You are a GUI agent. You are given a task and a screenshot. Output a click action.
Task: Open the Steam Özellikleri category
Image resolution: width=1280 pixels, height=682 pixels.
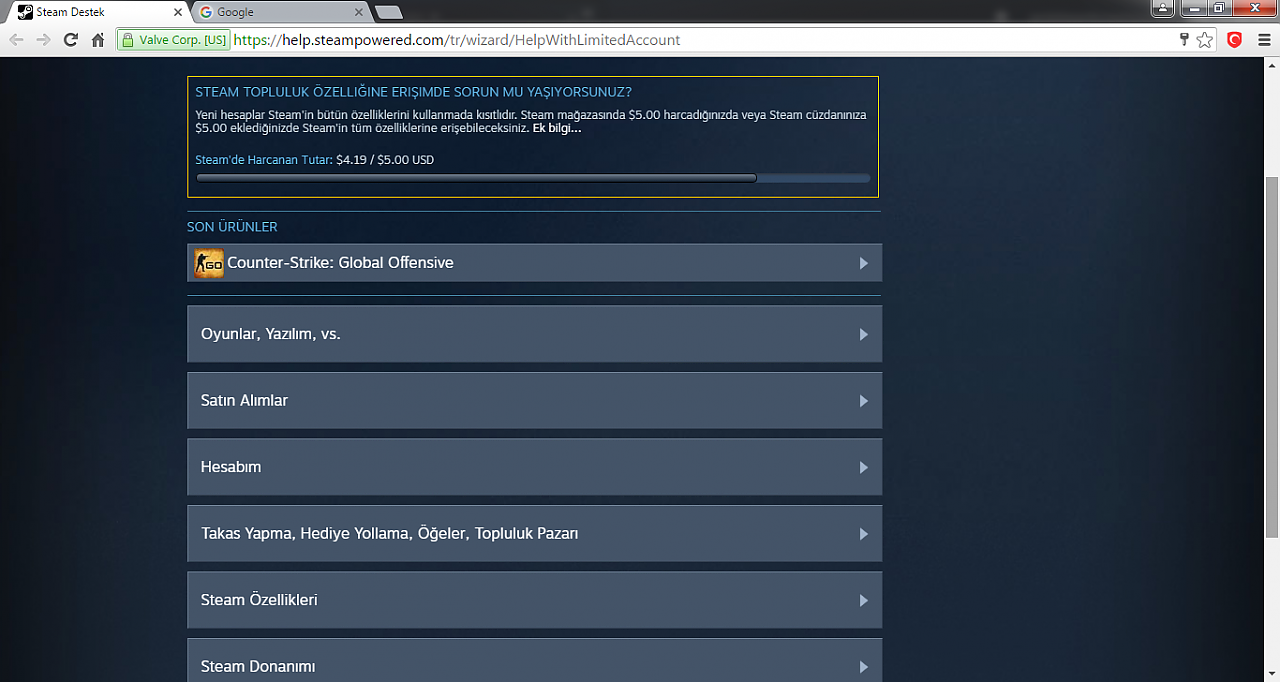(534, 600)
